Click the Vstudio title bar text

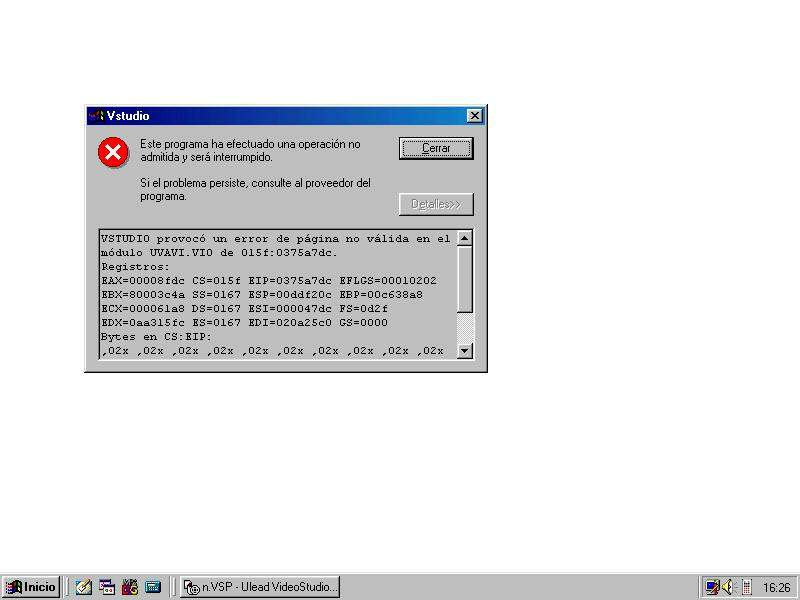coord(128,116)
